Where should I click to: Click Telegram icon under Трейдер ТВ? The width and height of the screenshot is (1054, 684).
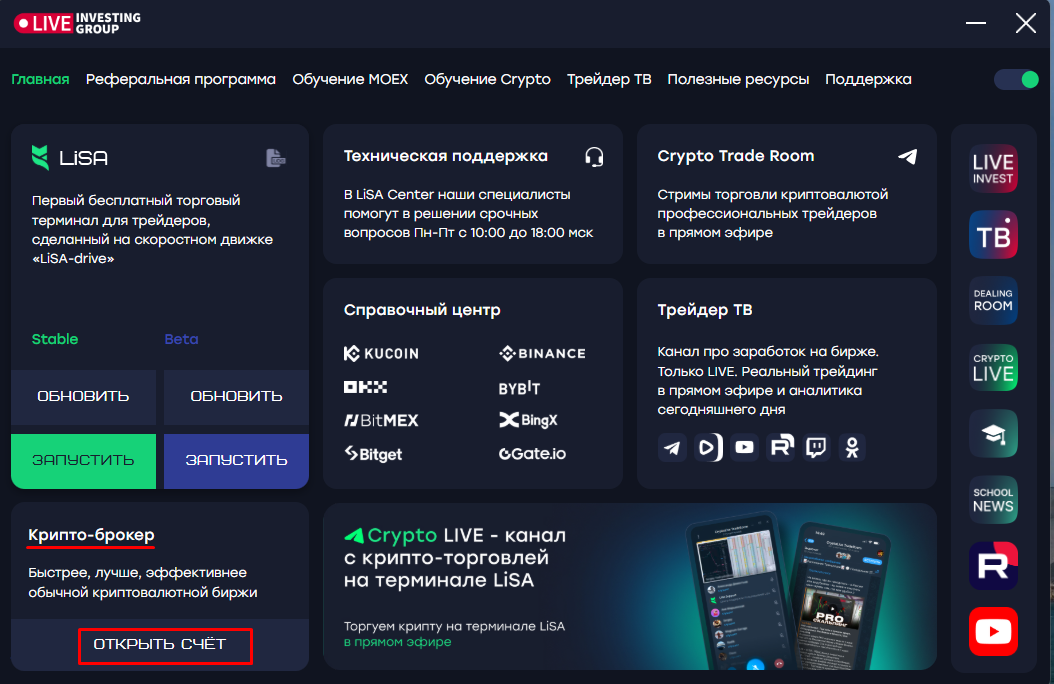pyautogui.click(x=672, y=447)
